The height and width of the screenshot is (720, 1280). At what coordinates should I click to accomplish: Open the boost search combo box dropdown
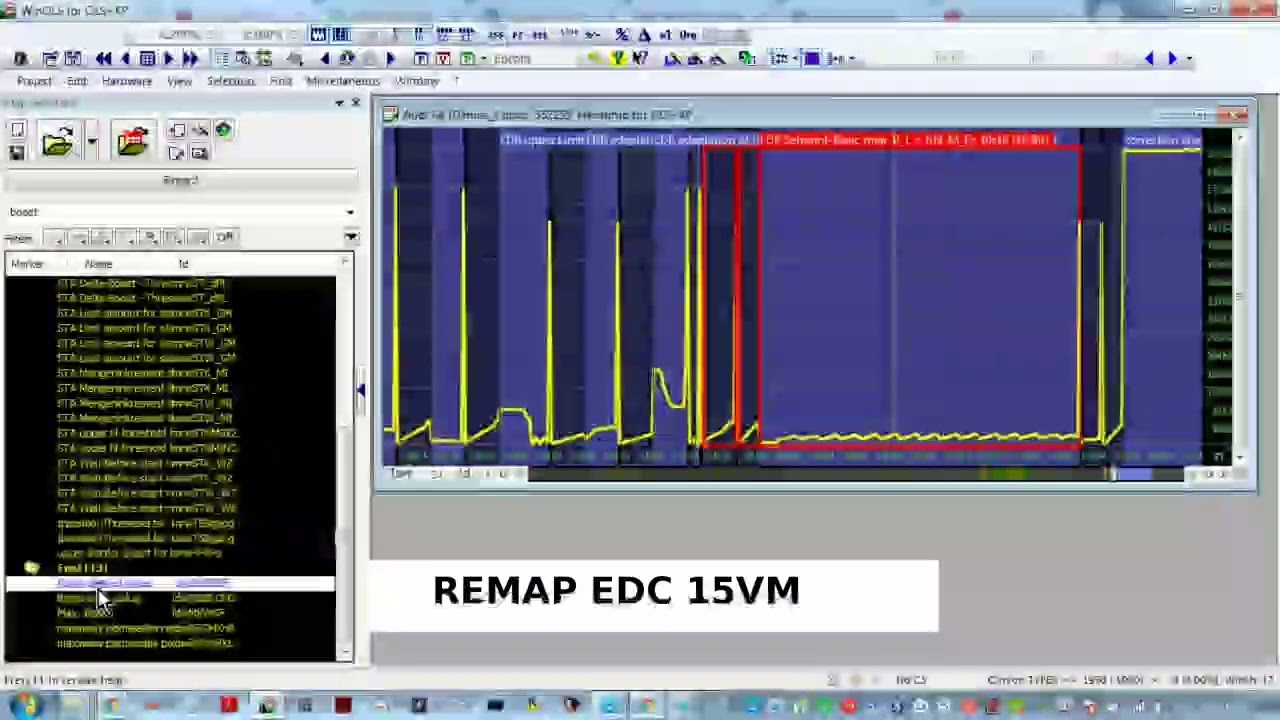coord(349,212)
